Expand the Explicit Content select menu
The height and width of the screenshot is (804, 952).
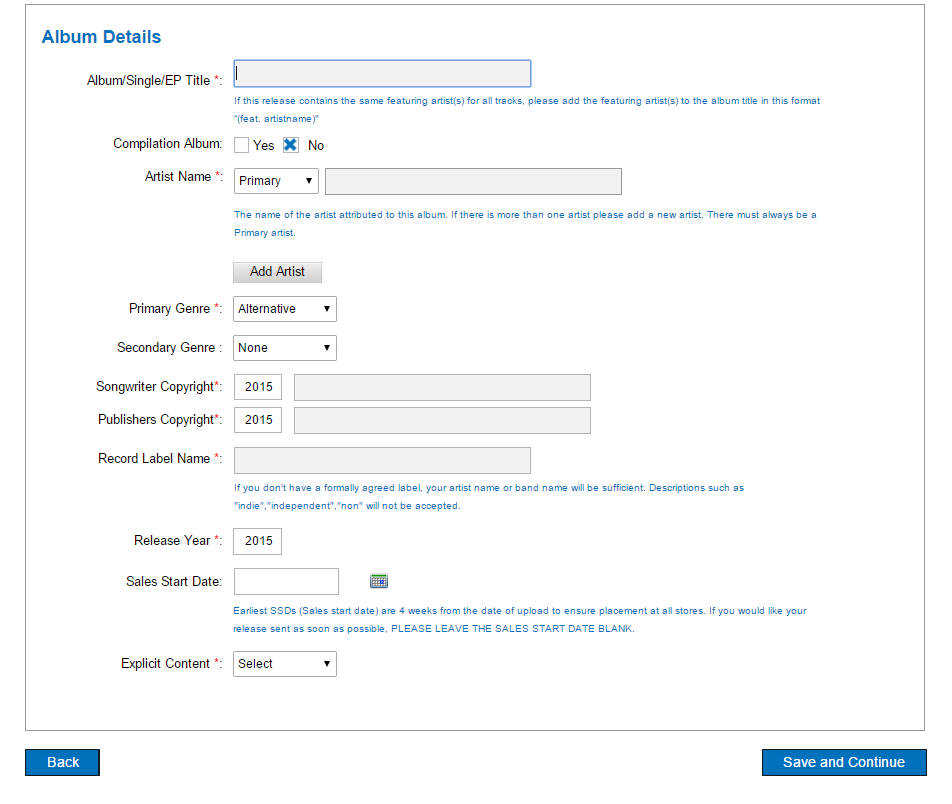coord(285,664)
